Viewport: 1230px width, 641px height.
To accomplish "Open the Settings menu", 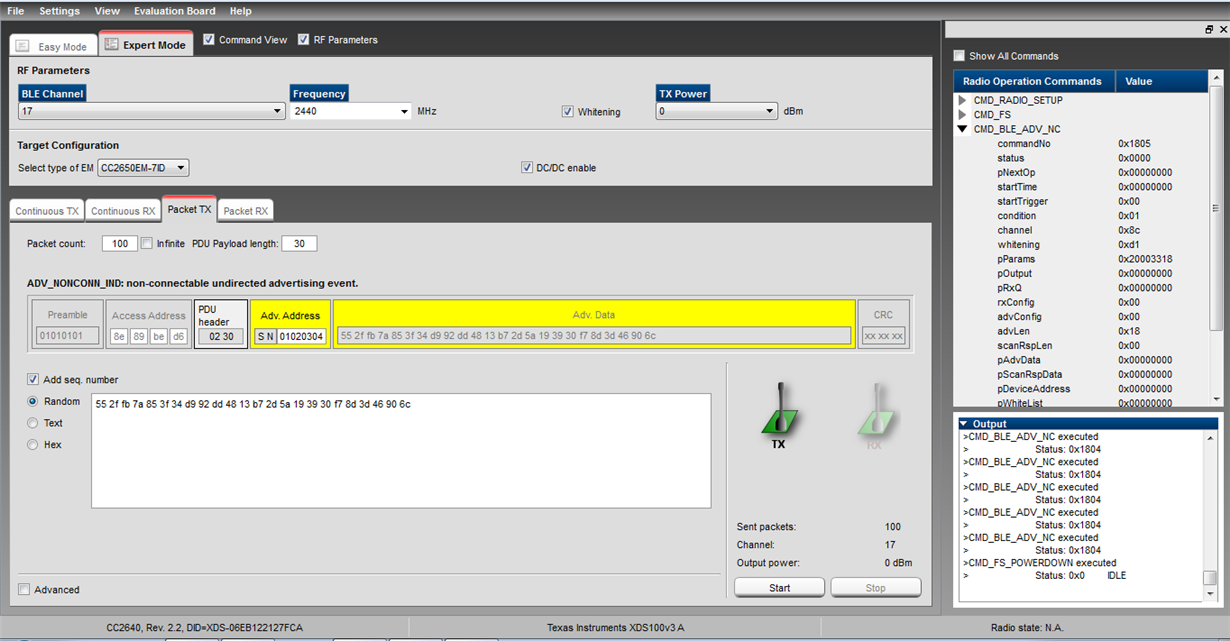I will (60, 11).
